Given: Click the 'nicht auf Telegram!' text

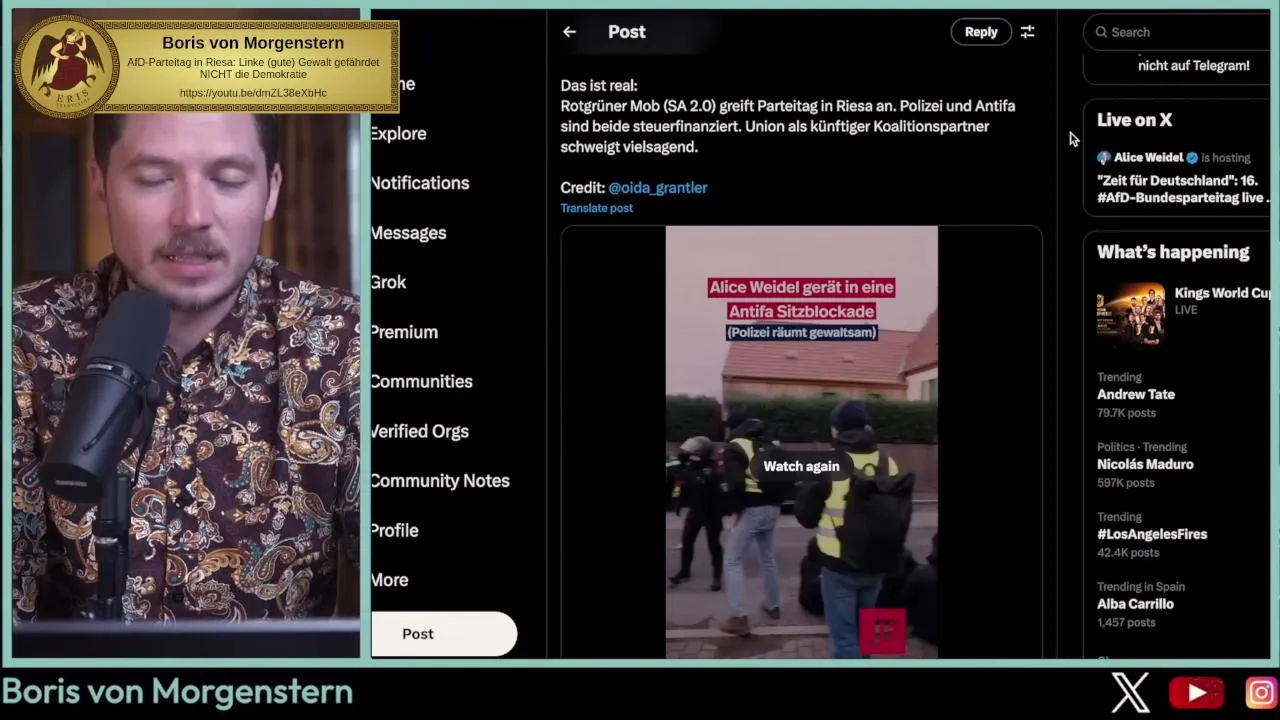Looking at the screenshot, I should click(x=1194, y=66).
